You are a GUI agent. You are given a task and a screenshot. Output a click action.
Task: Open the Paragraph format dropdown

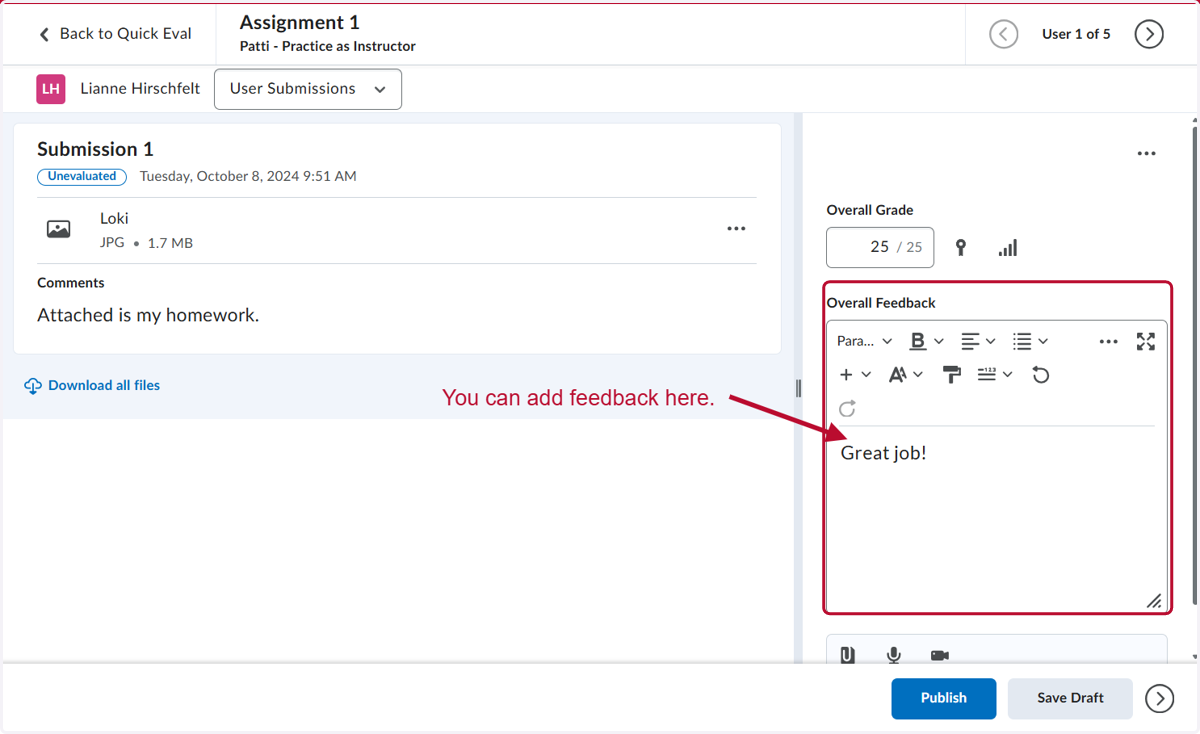[864, 341]
